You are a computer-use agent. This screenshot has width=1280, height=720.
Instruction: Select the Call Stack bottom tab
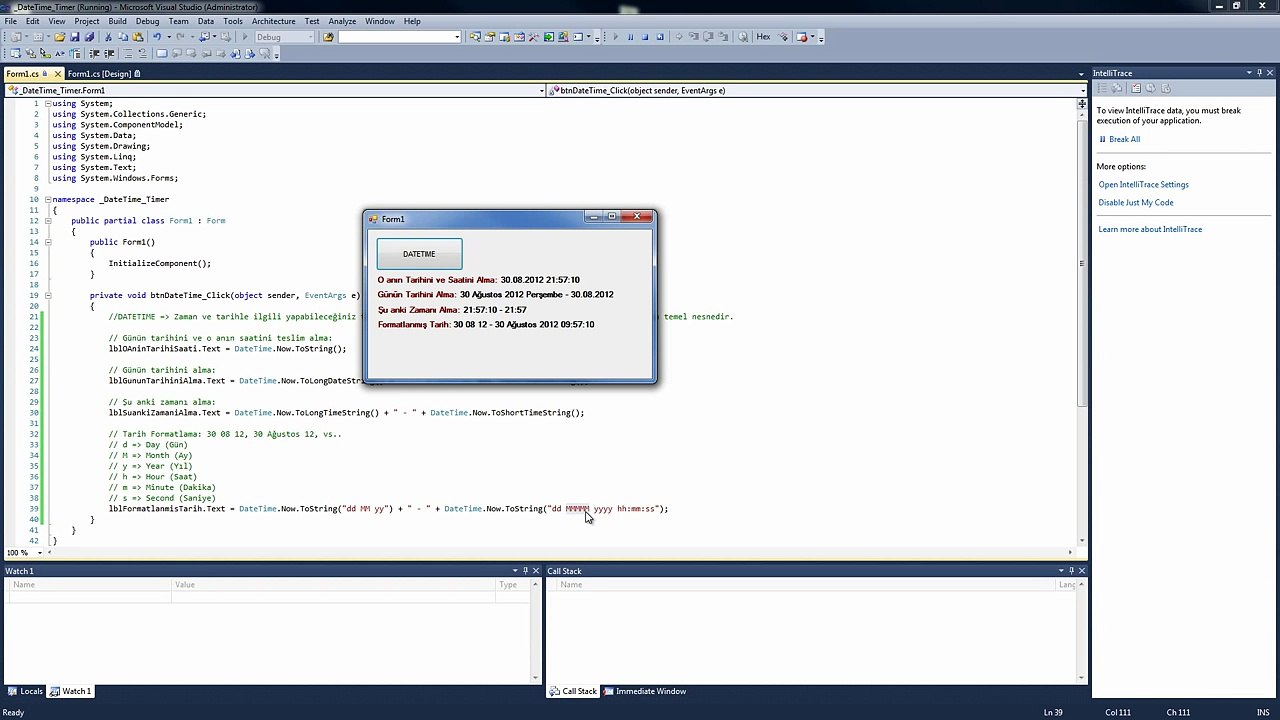coord(573,691)
